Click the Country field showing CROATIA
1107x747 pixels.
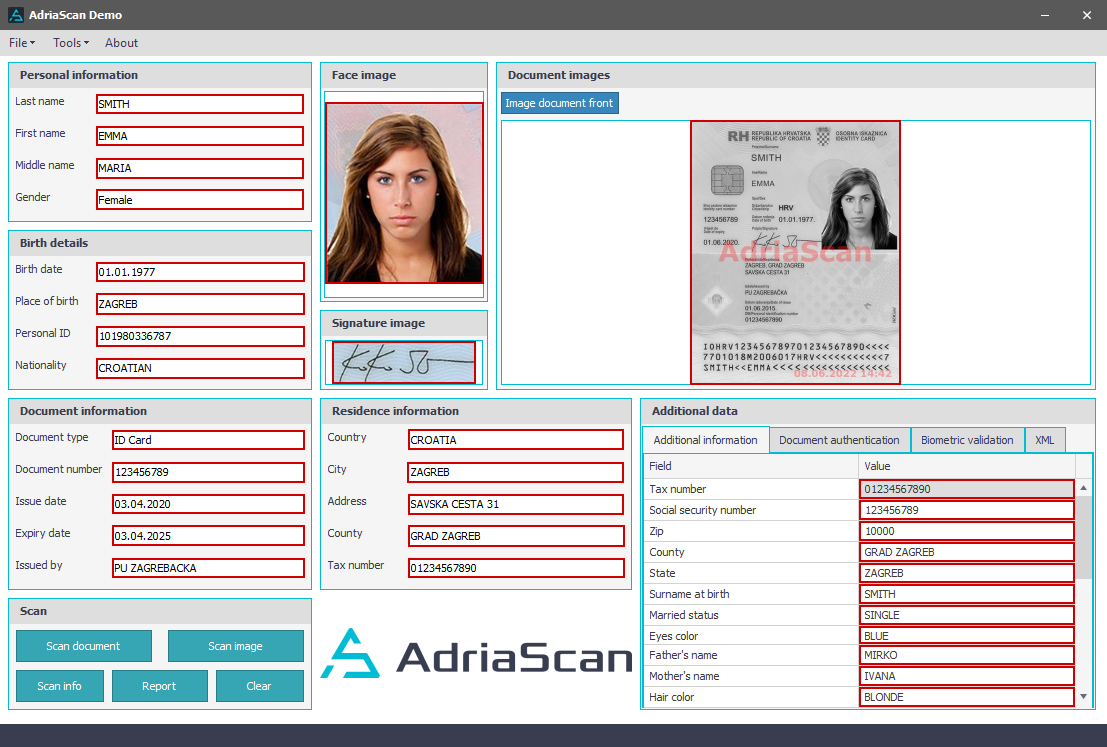[x=515, y=440]
